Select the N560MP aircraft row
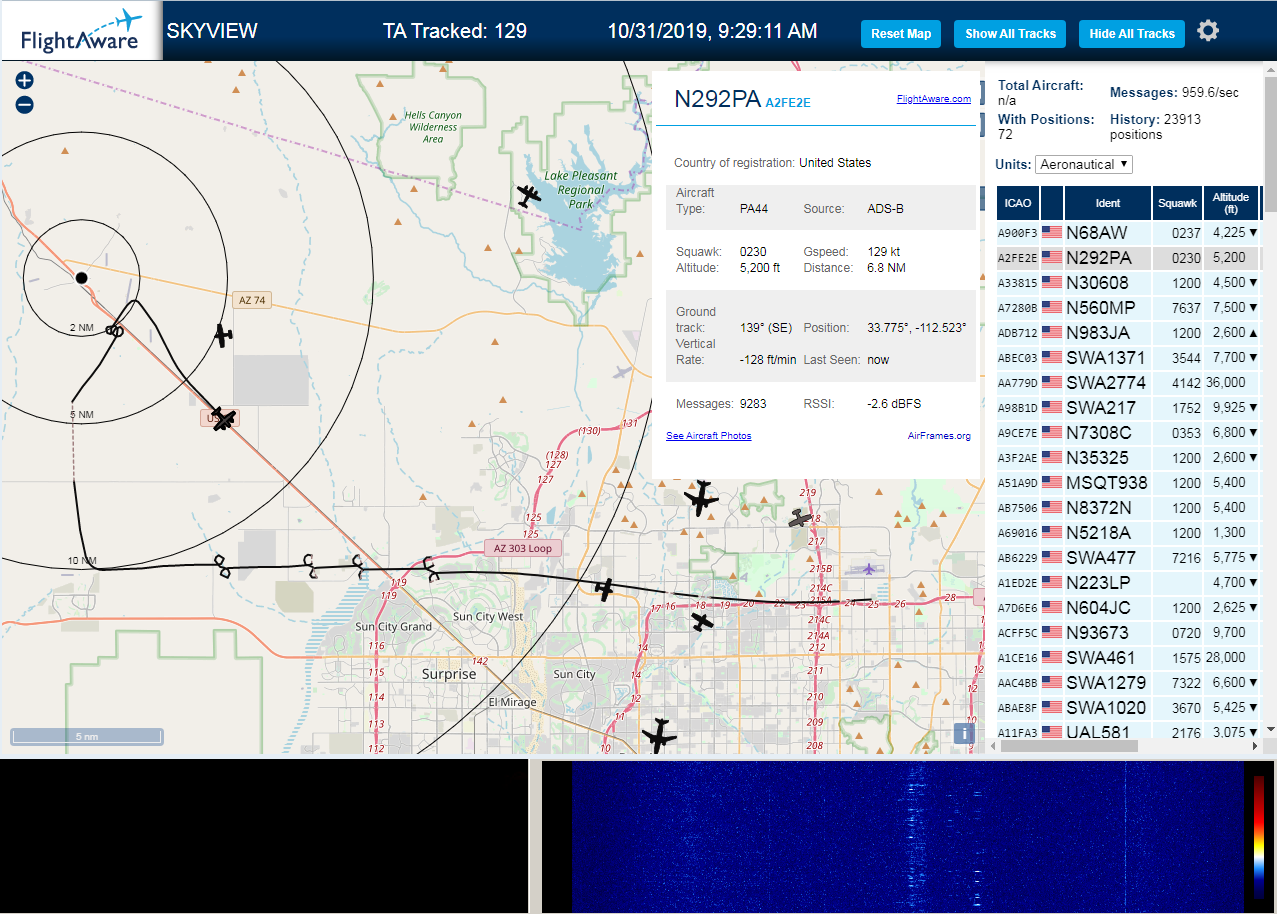Screen dimensions: 1277x915 coord(1128,307)
